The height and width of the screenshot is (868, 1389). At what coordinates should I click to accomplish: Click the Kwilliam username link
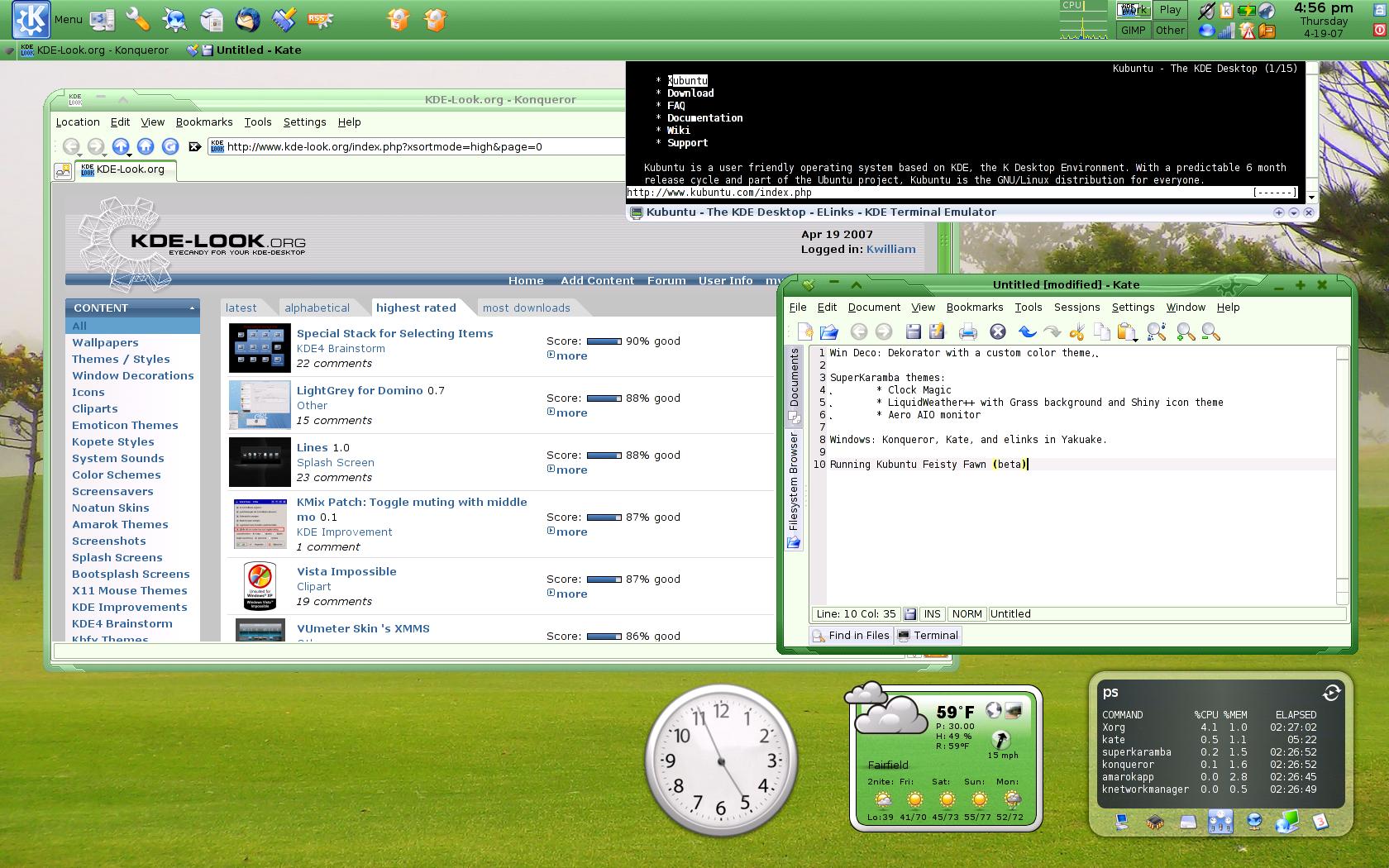(890, 249)
